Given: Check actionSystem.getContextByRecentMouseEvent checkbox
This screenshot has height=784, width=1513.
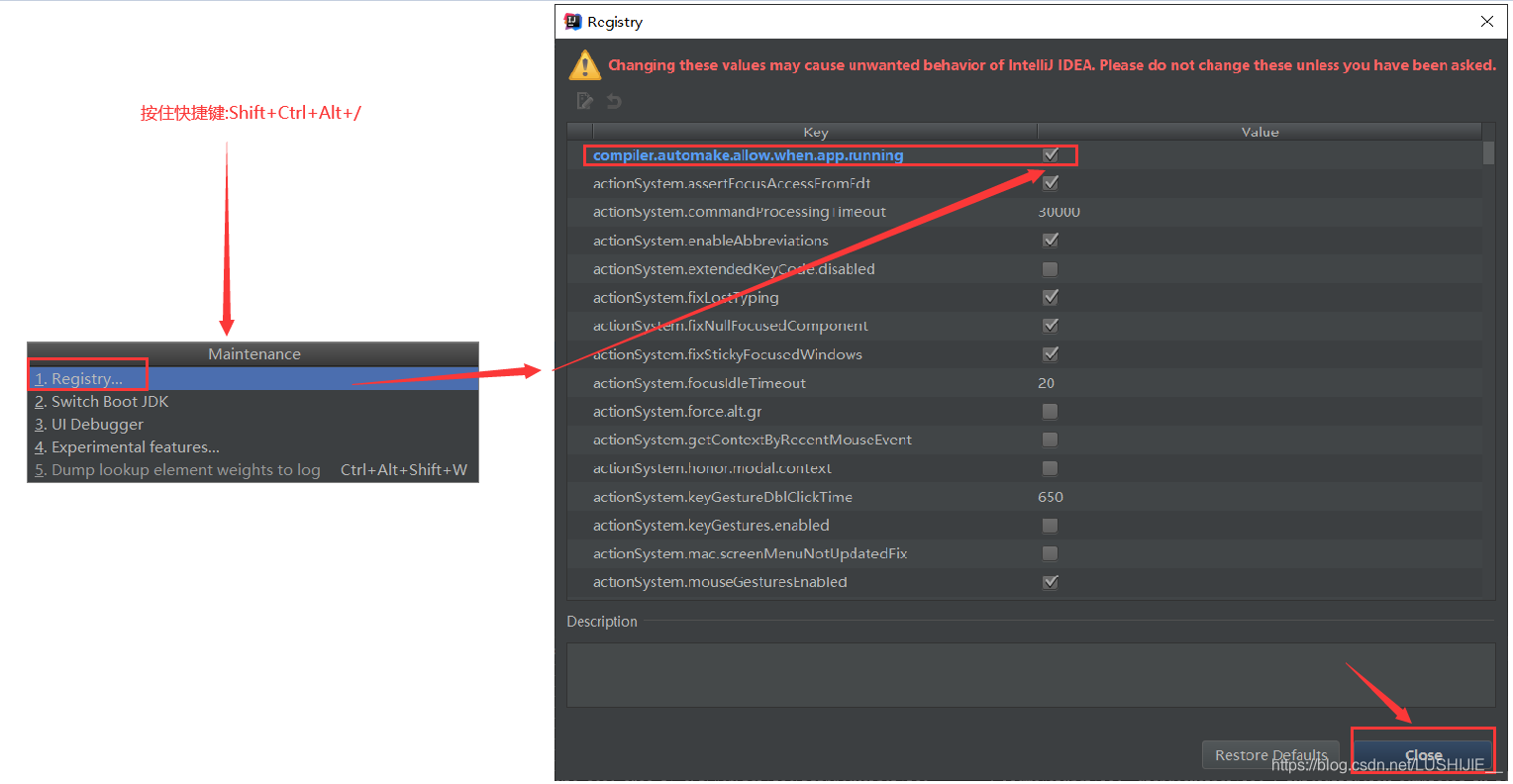Looking at the screenshot, I should [x=1051, y=440].
